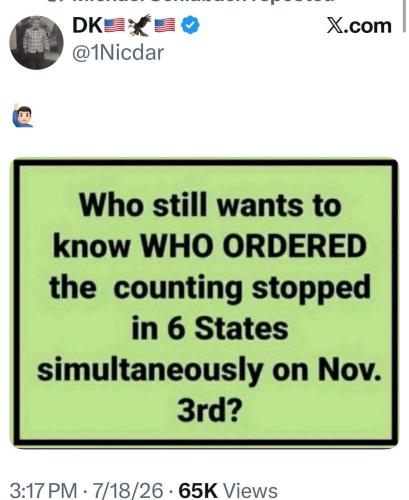Click the word 'simultaneously' in meme
This screenshot has height=500, width=409.
(149, 371)
